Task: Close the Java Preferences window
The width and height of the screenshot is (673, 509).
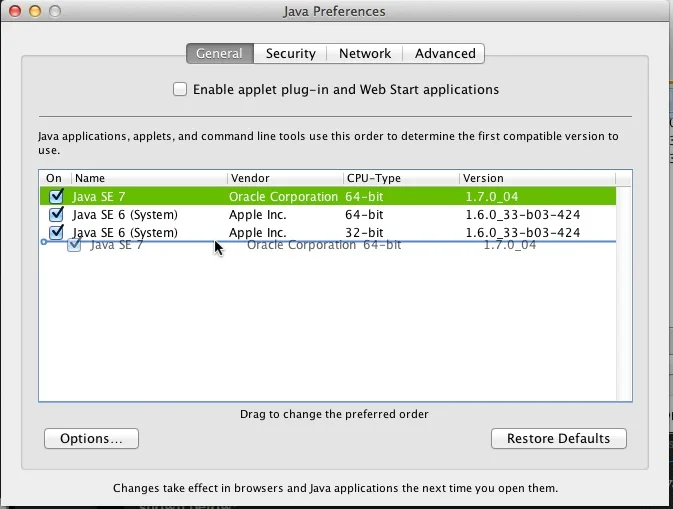Action: click(14, 11)
